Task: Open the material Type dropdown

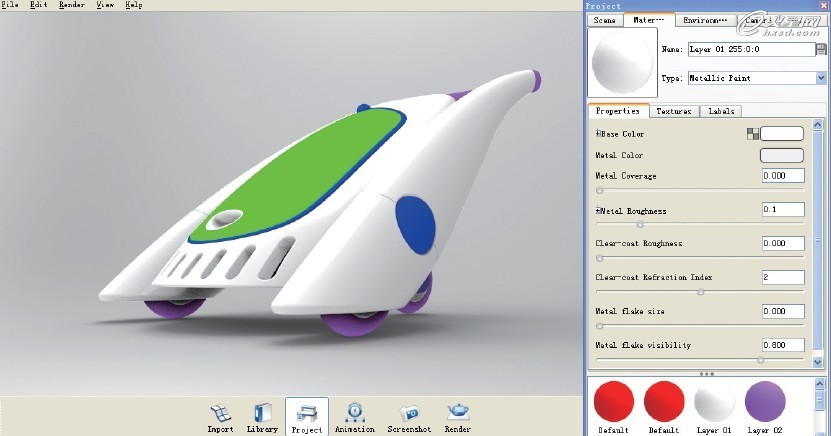Action: tap(821, 77)
